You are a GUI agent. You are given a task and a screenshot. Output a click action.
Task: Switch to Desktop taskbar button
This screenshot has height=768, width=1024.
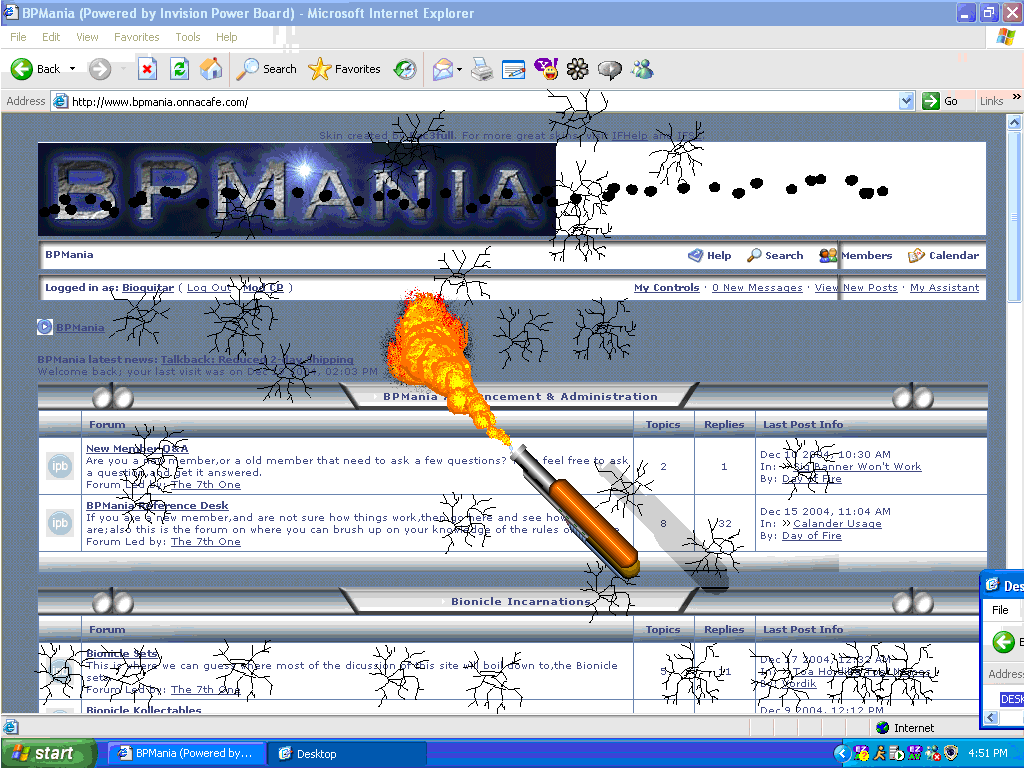pos(347,753)
